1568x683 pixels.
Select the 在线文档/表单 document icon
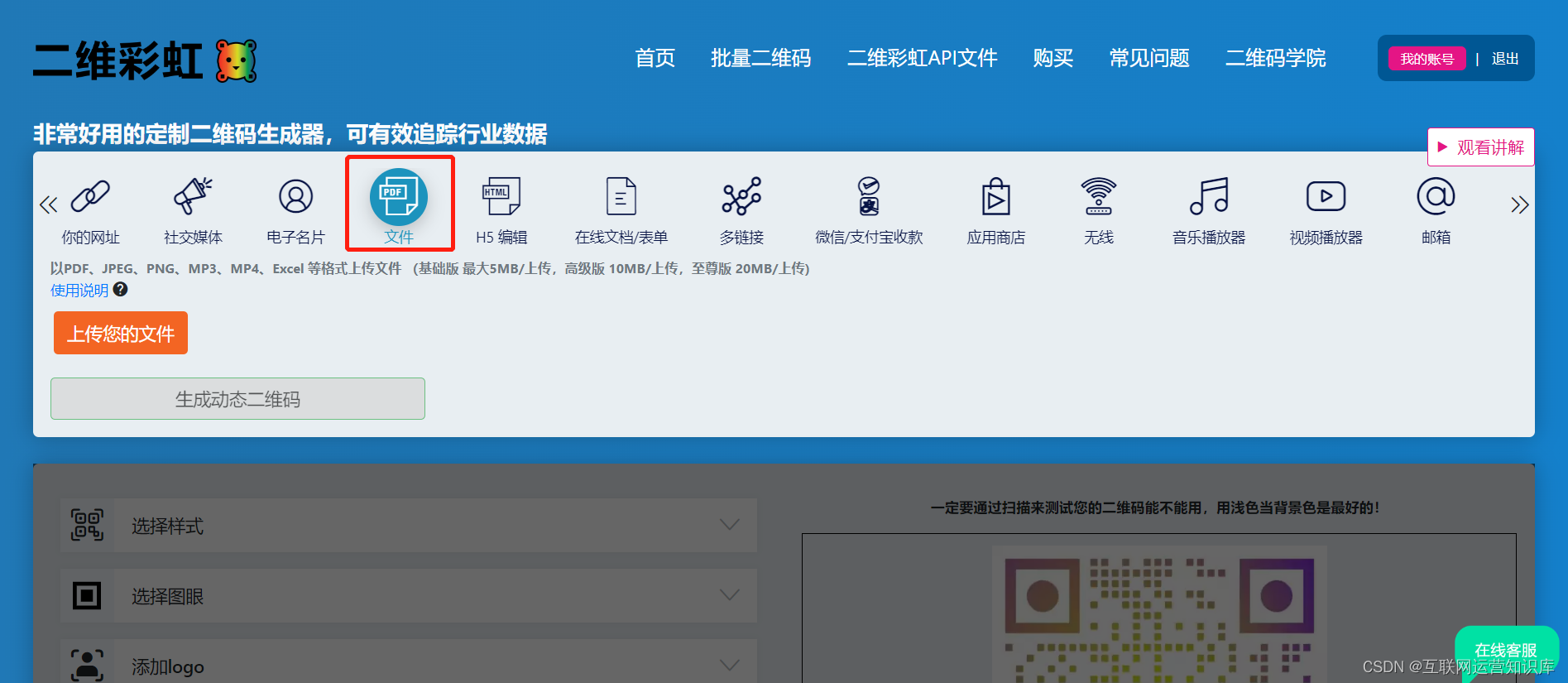pyautogui.click(x=621, y=196)
